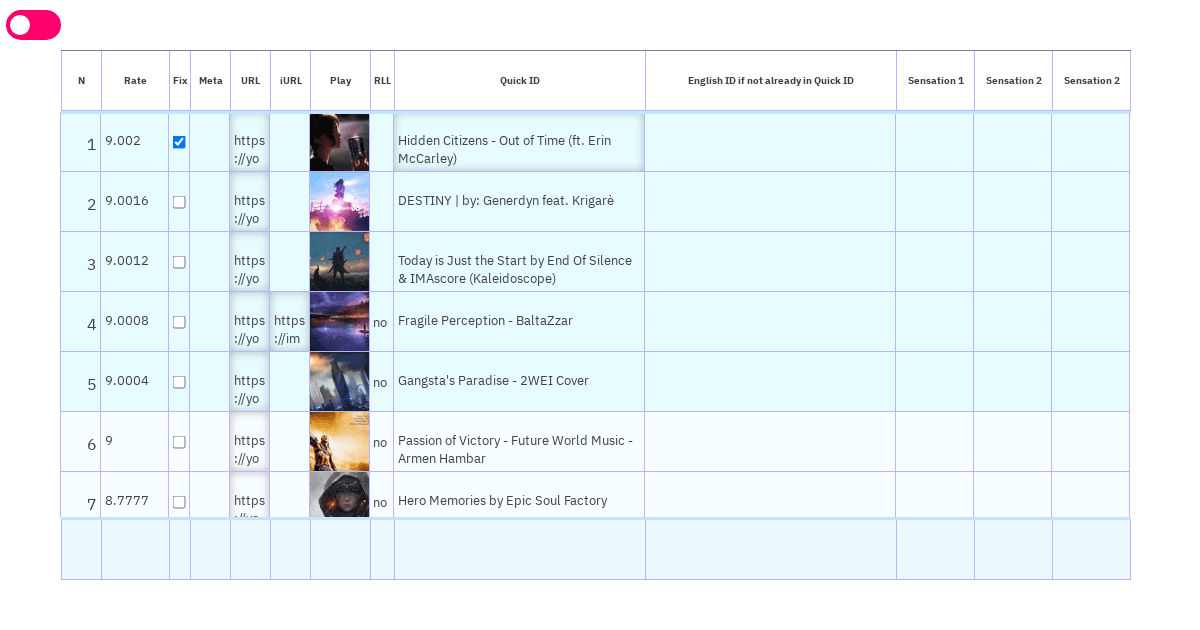Enable Fix checkbox for Fragile Perception row

coord(179,322)
